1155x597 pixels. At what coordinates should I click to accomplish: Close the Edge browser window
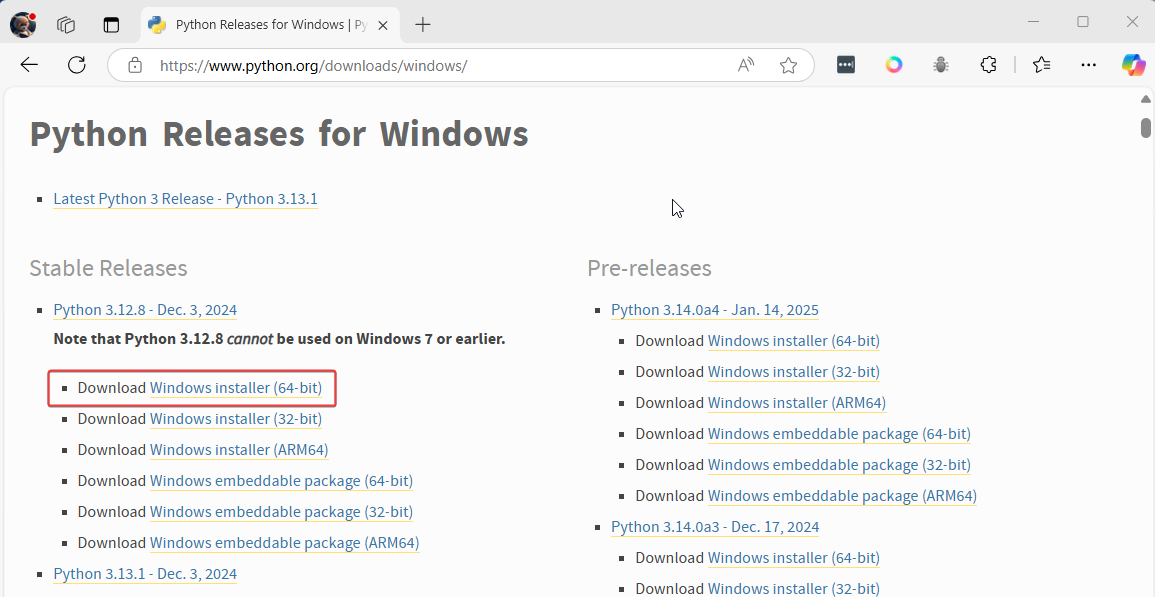pos(1132,21)
